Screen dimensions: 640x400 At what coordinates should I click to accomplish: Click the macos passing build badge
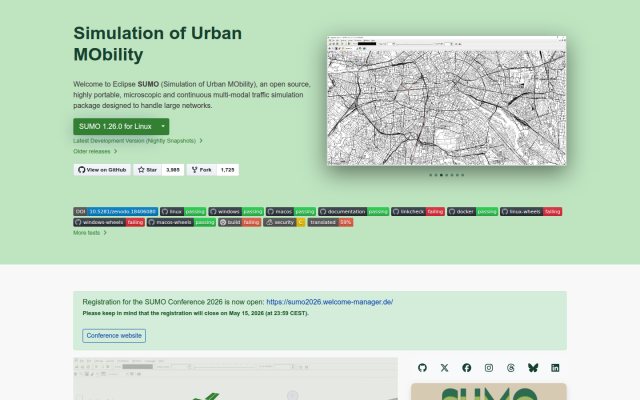tap(291, 211)
